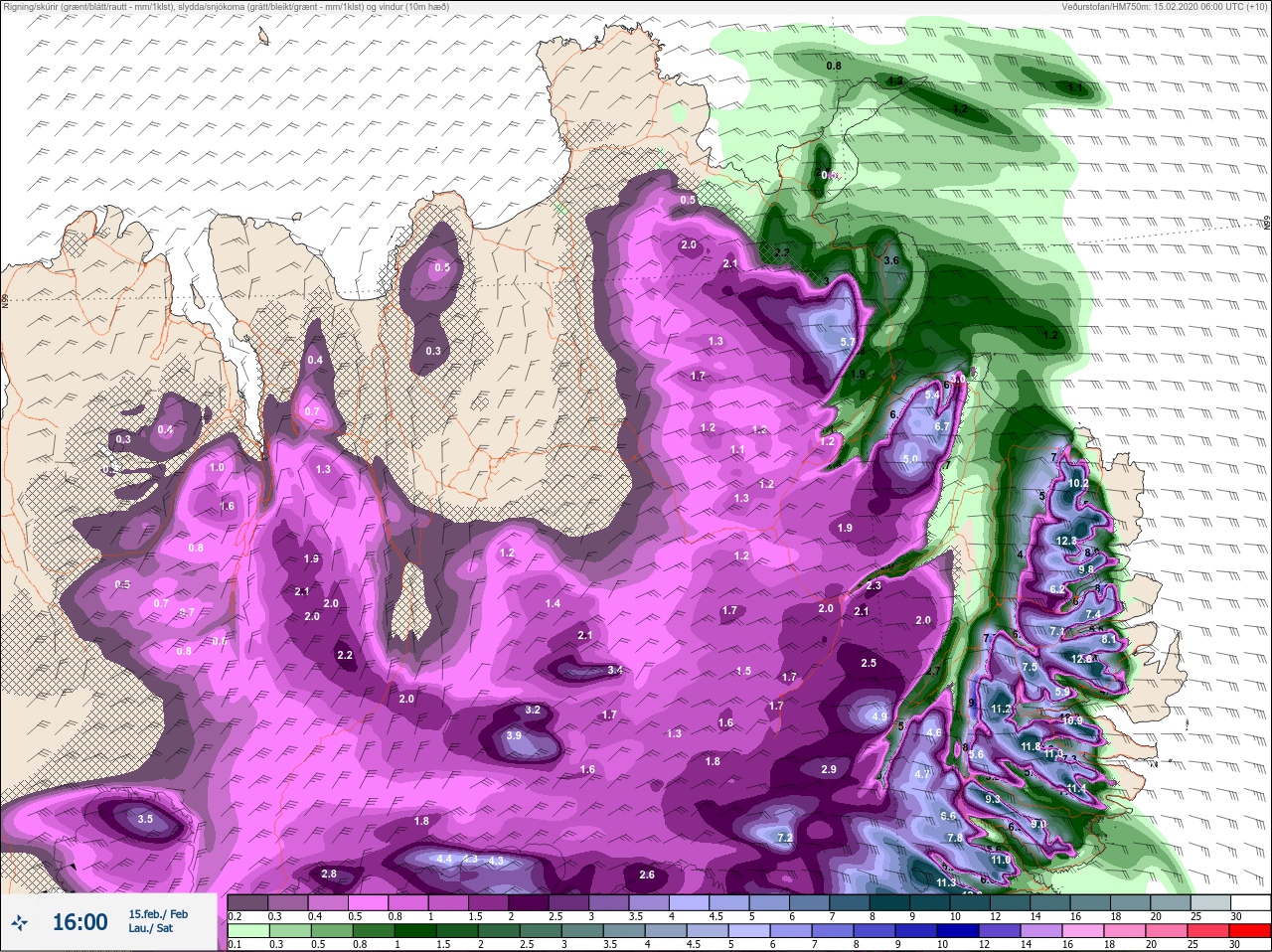Image resolution: width=1272 pixels, height=952 pixels.
Task: Click the 1.4 precipitation value
Action: coord(553,604)
